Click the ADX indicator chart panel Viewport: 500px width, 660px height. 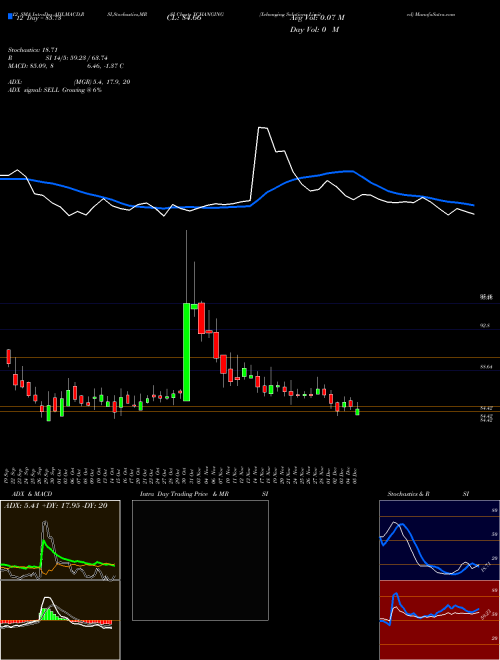(x=60, y=540)
